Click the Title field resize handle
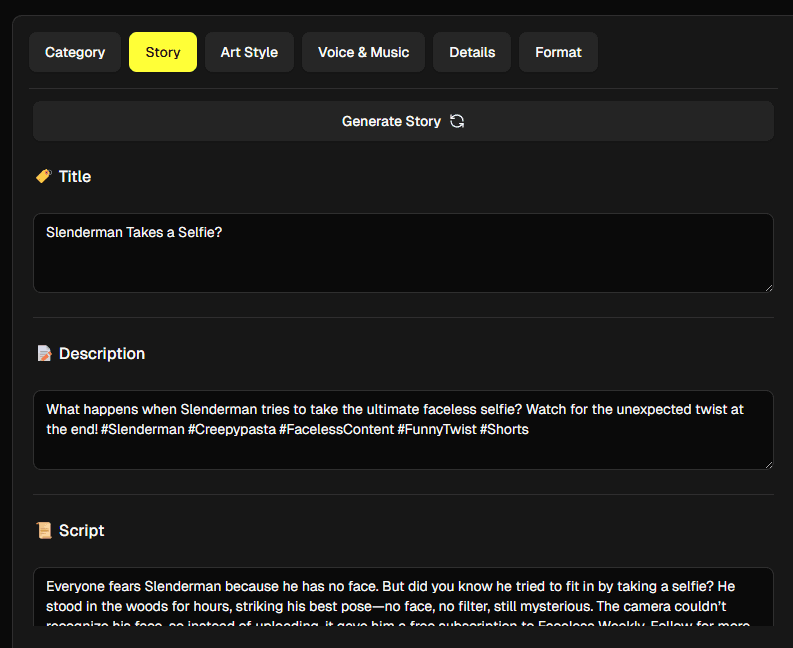The image size is (793, 648). pos(769,287)
